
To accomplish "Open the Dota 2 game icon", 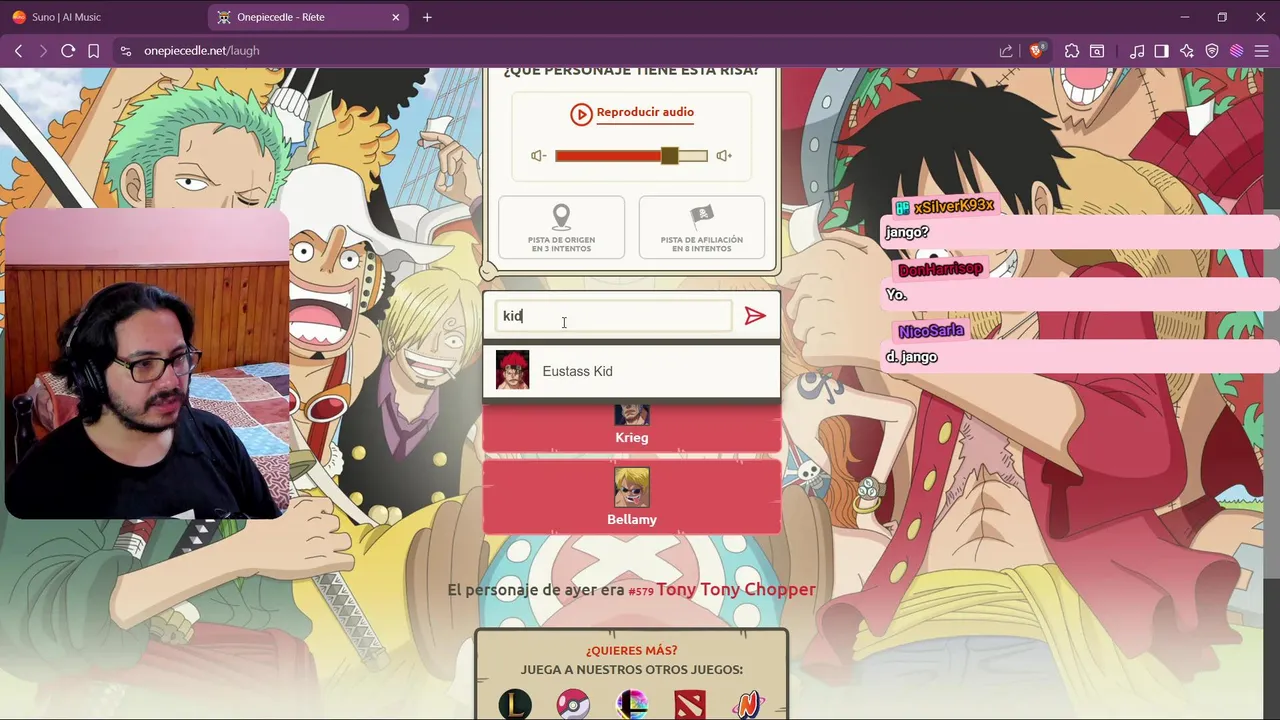I will pyautogui.click(x=690, y=705).
